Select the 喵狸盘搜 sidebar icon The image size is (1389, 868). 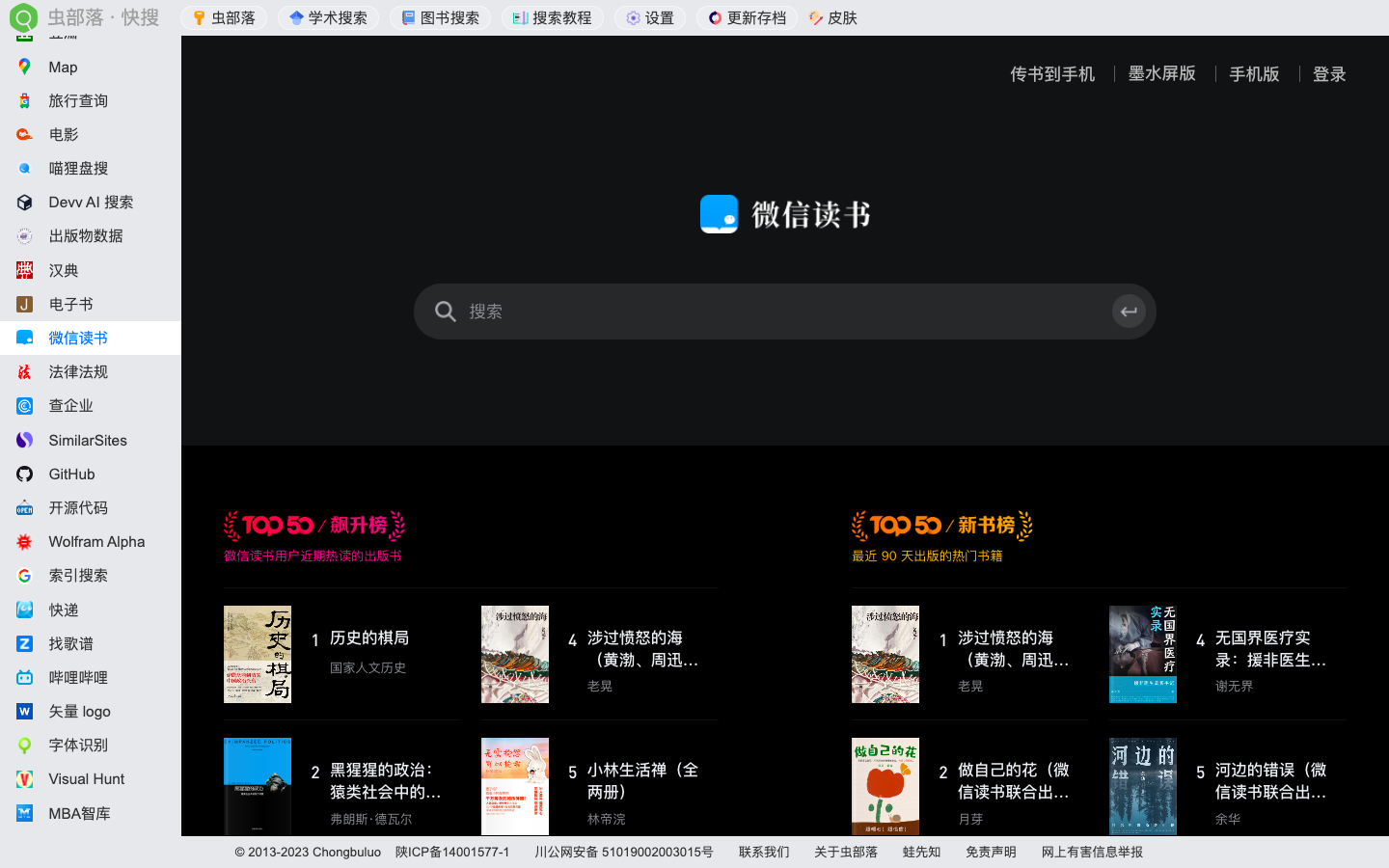(x=77, y=168)
